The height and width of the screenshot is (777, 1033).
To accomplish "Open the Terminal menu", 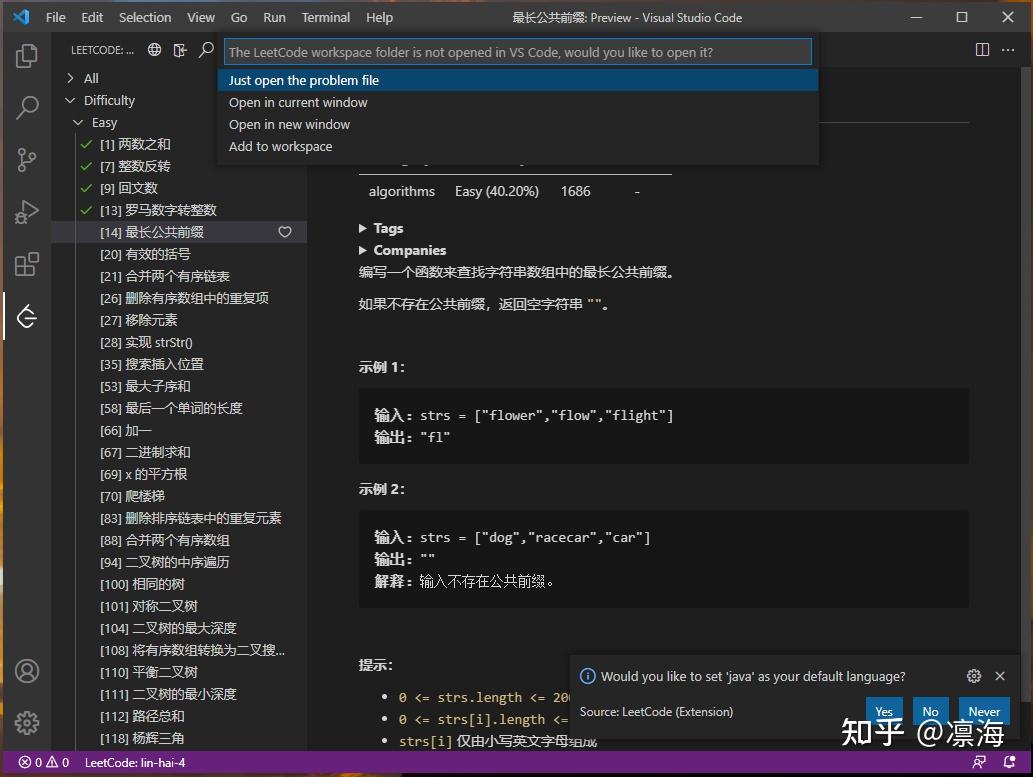I will (325, 17).
